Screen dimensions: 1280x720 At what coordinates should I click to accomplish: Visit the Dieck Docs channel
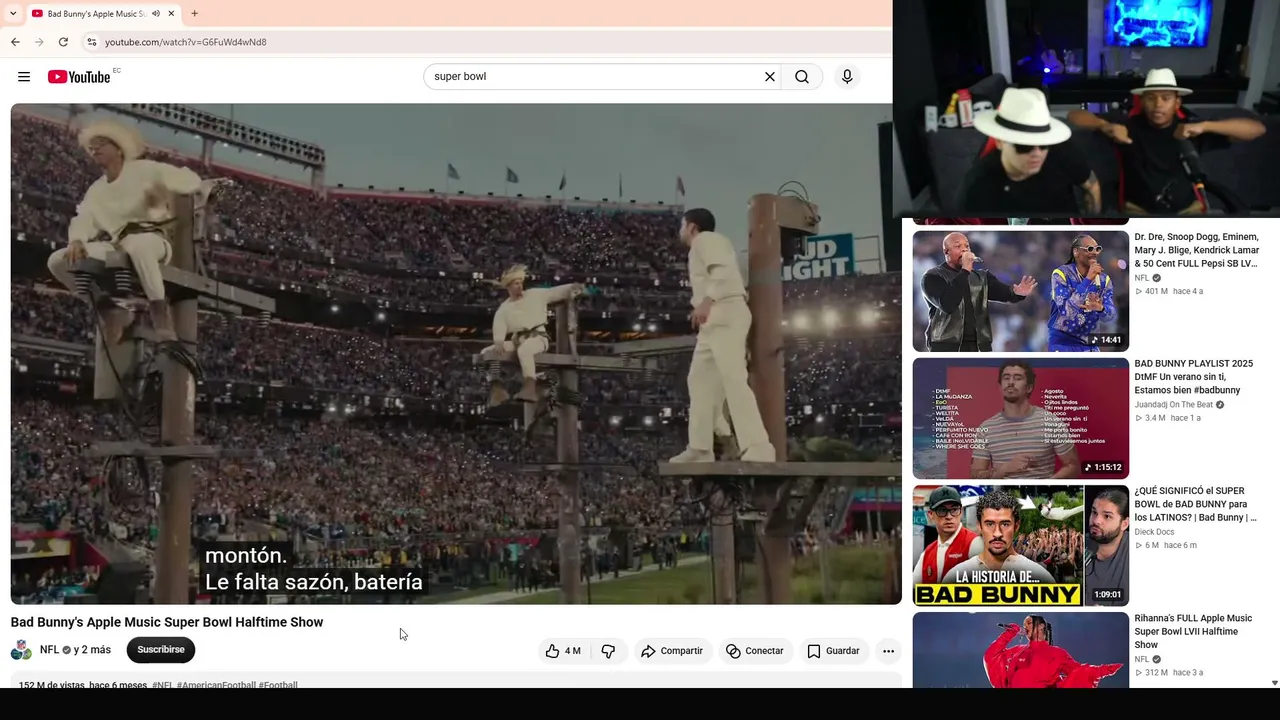point(1154,532)
